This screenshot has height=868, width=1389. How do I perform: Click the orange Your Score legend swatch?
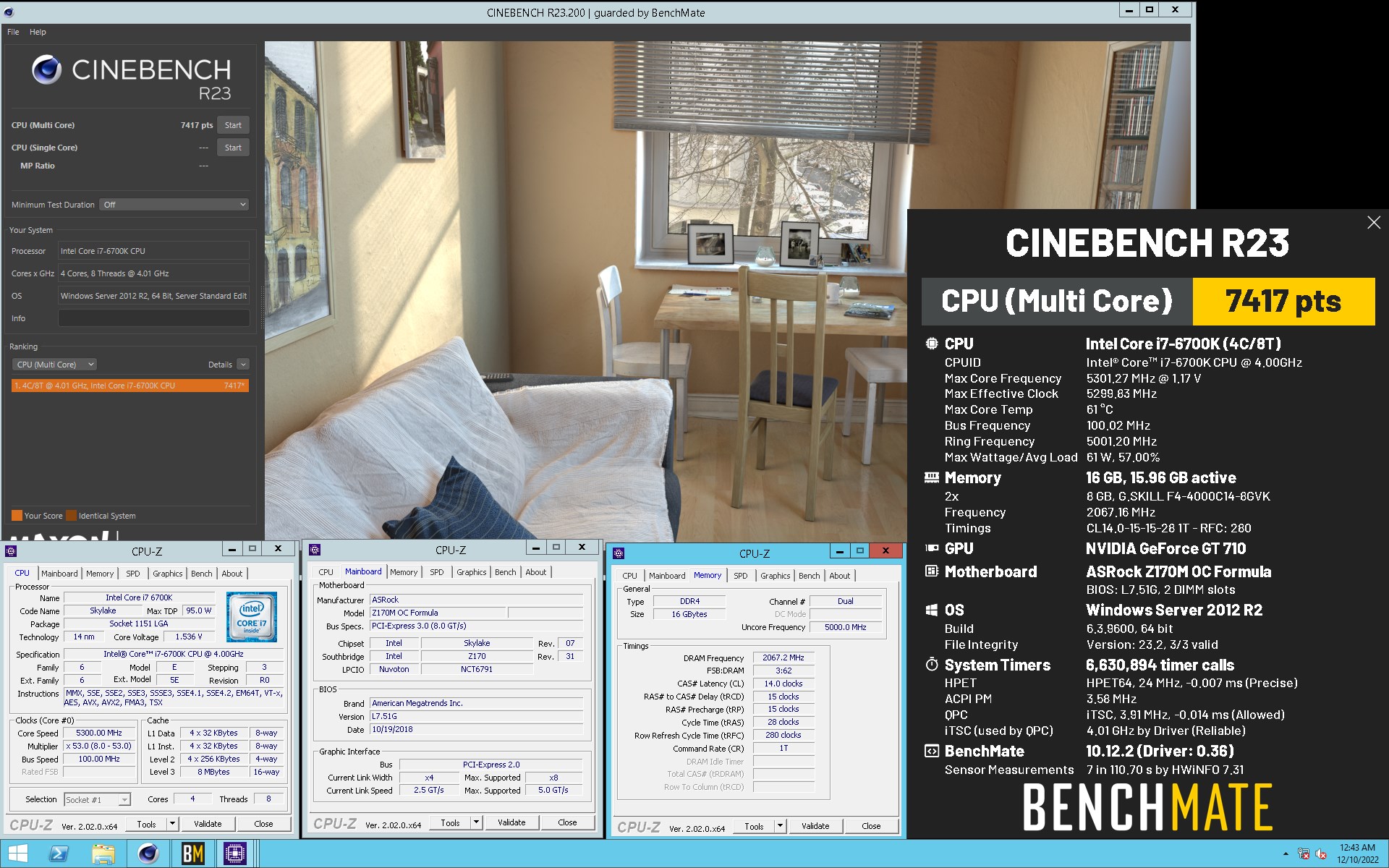tap(17, 516)
